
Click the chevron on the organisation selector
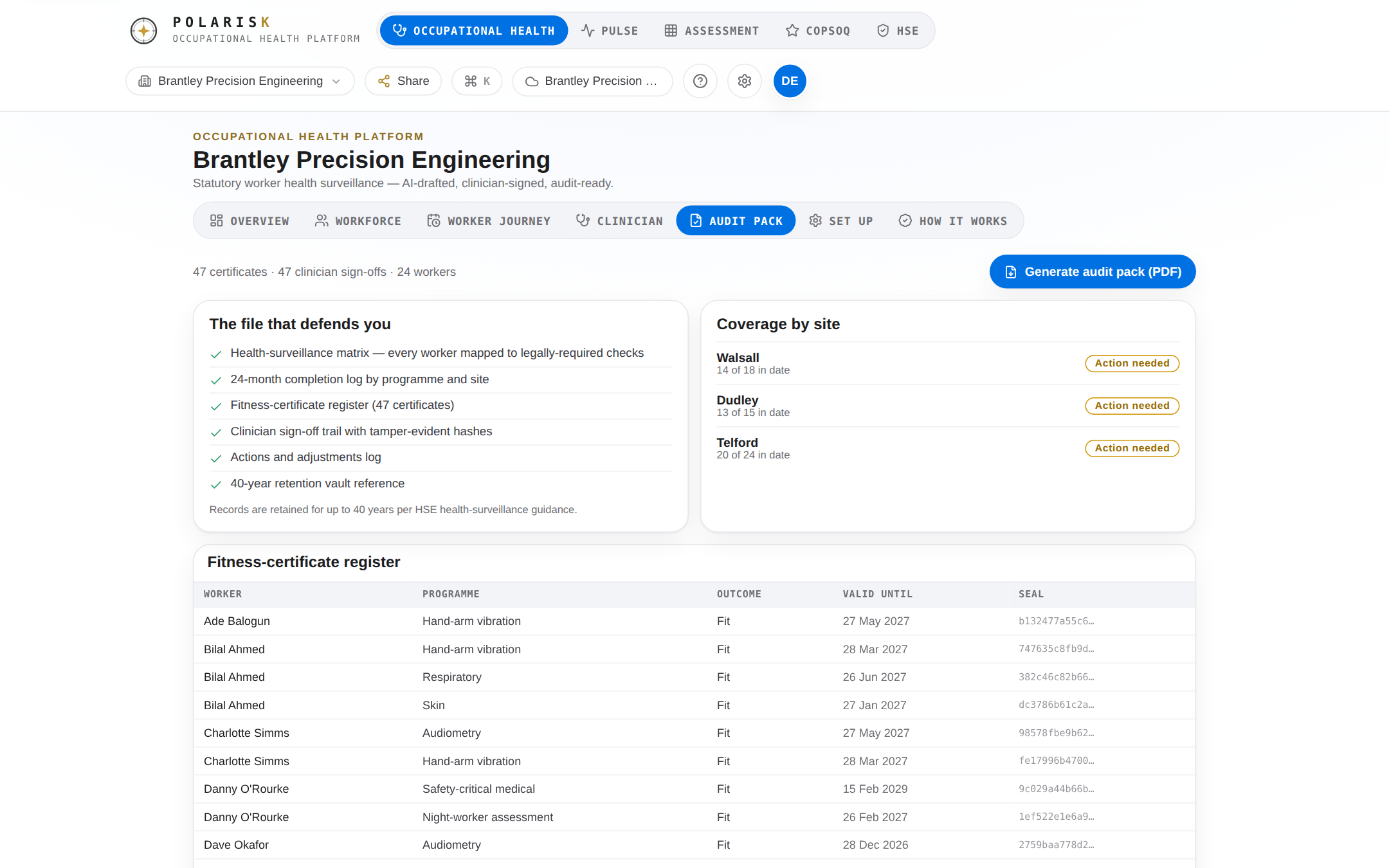[x=336, y=81]
